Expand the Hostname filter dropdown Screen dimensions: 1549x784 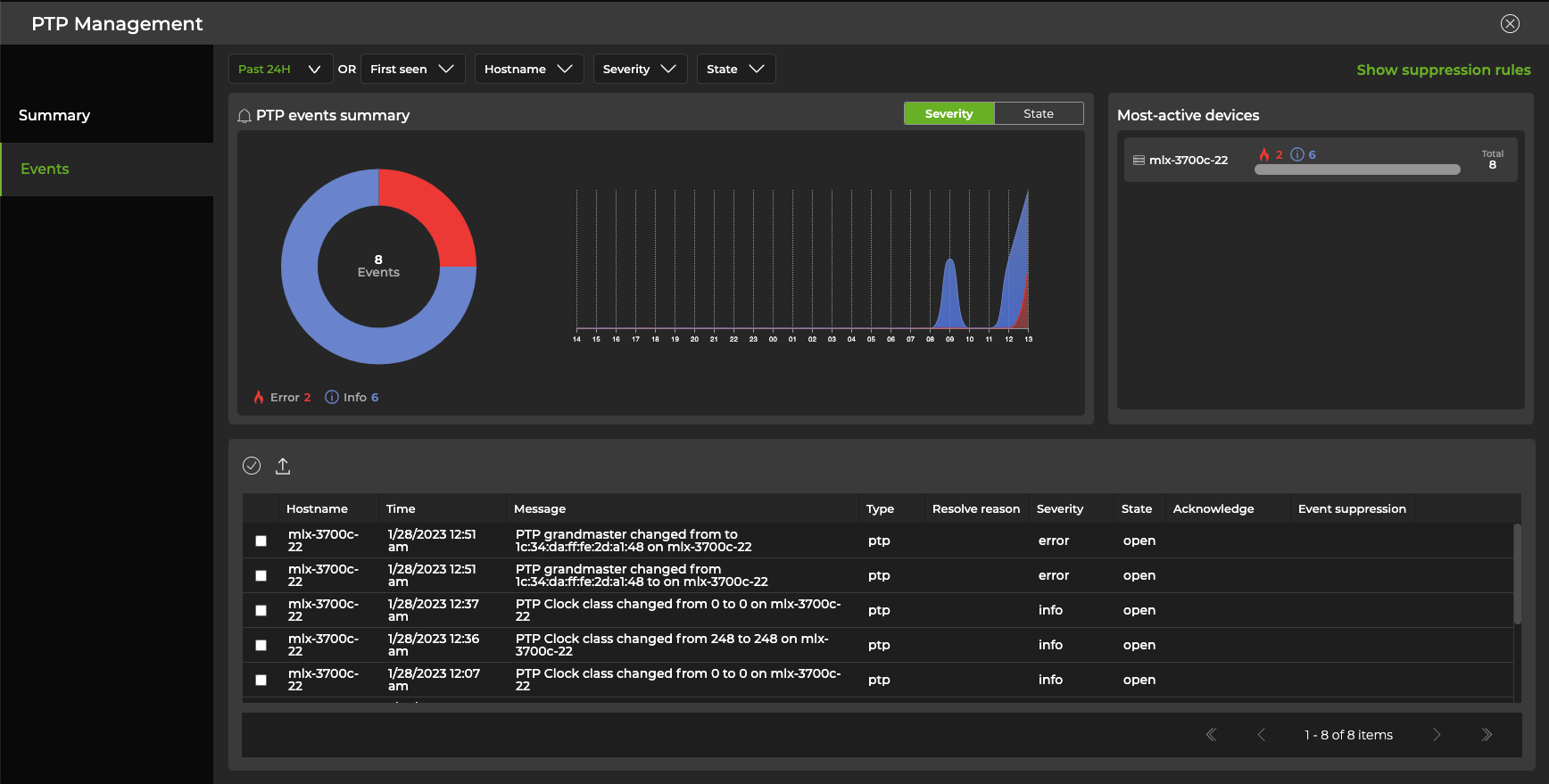(x=528, y=70)
